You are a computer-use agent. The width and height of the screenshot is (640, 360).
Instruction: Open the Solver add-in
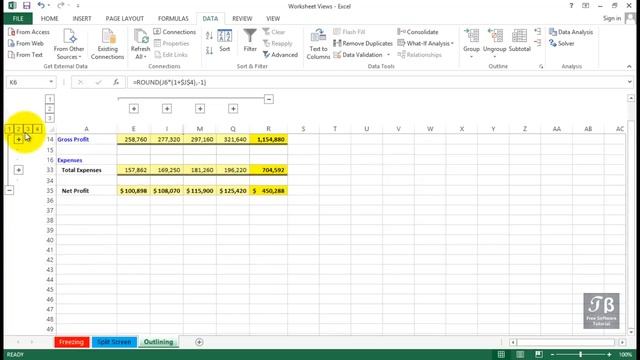click(x=562, y=43)
